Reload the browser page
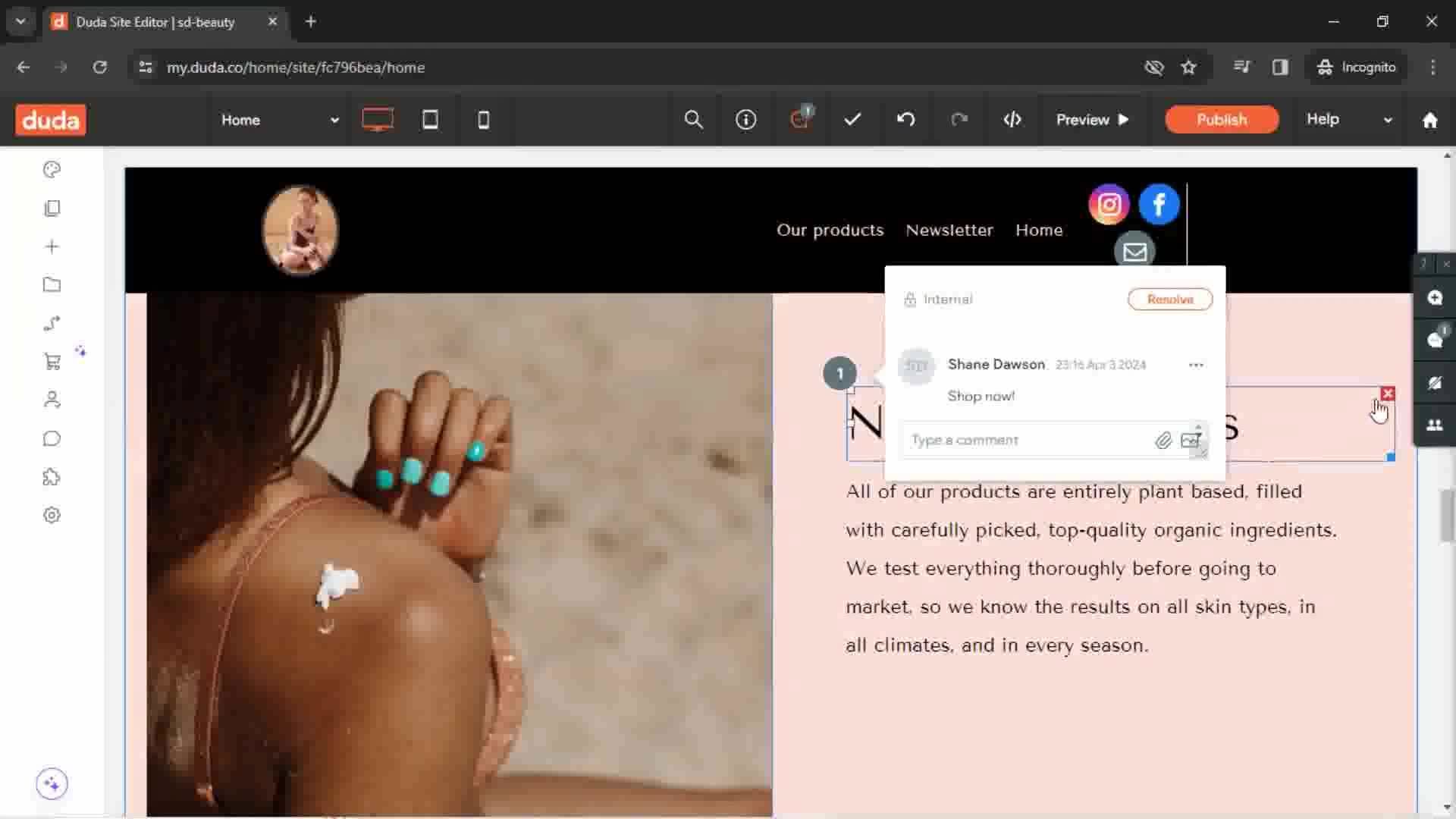 (99, 67)
